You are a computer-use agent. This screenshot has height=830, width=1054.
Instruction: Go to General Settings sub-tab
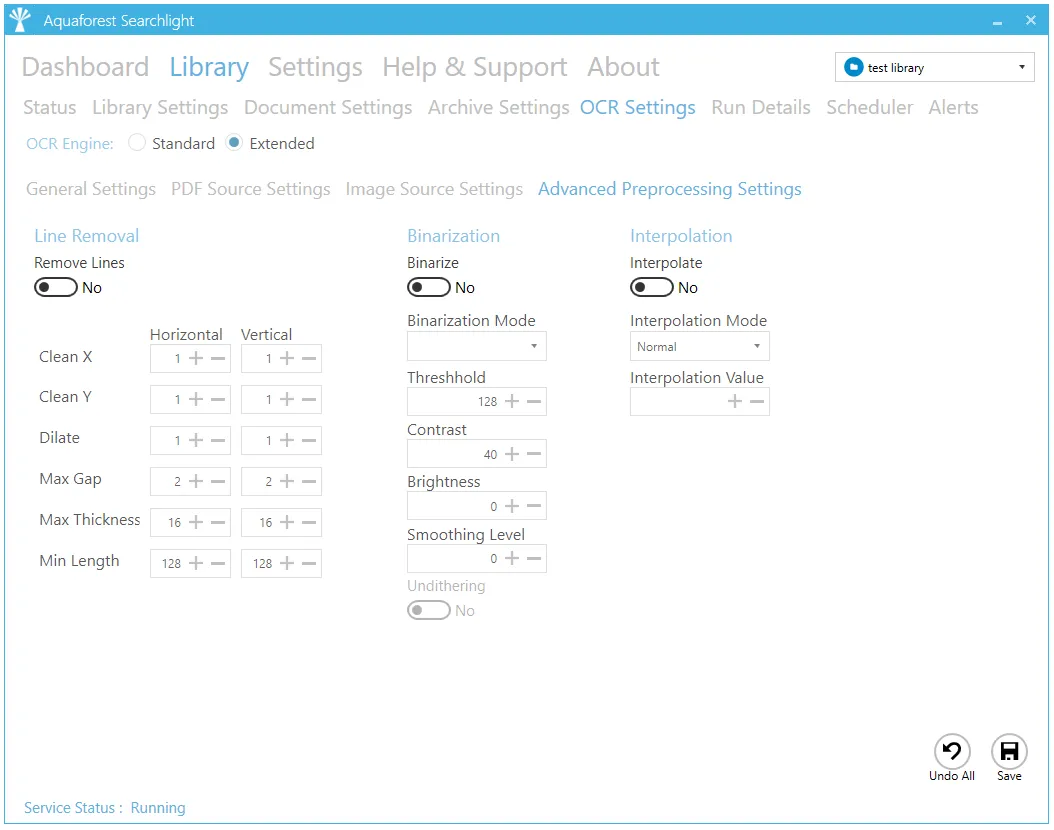91,189
